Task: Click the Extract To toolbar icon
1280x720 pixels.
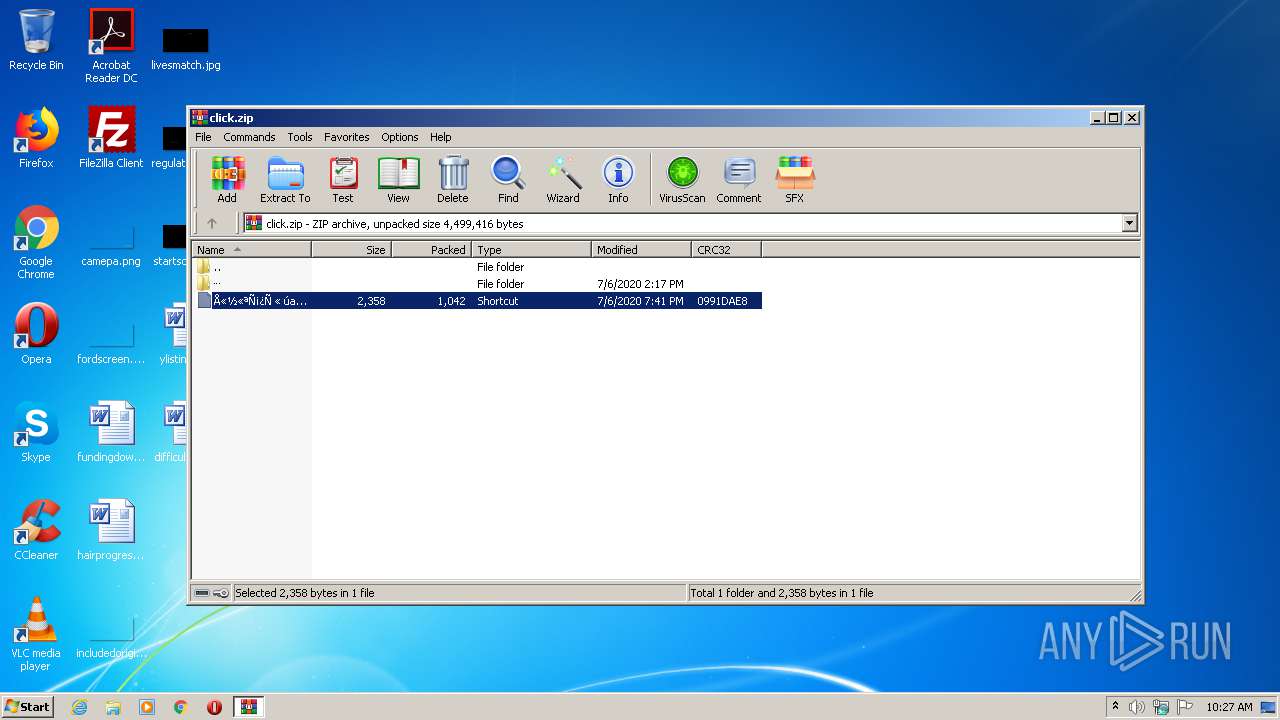Action: [285, 180]
